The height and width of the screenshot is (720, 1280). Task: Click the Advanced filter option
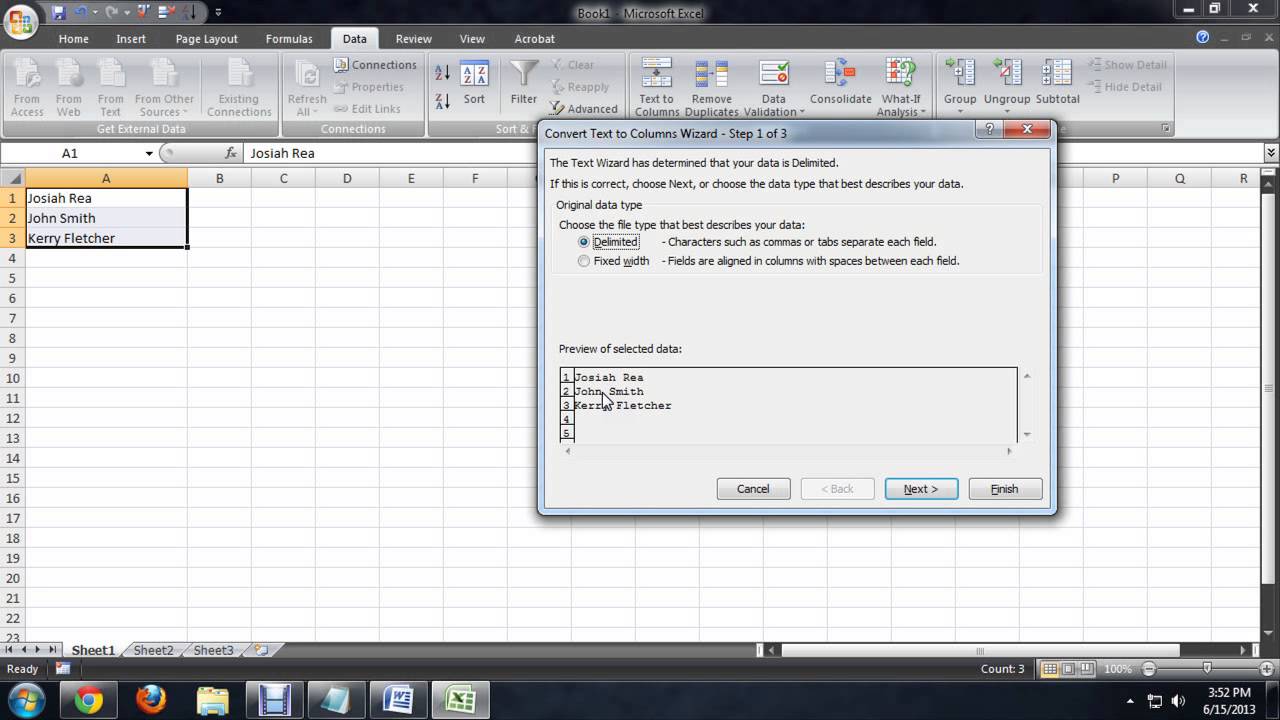pyautogui.click(x=584, y=109)
